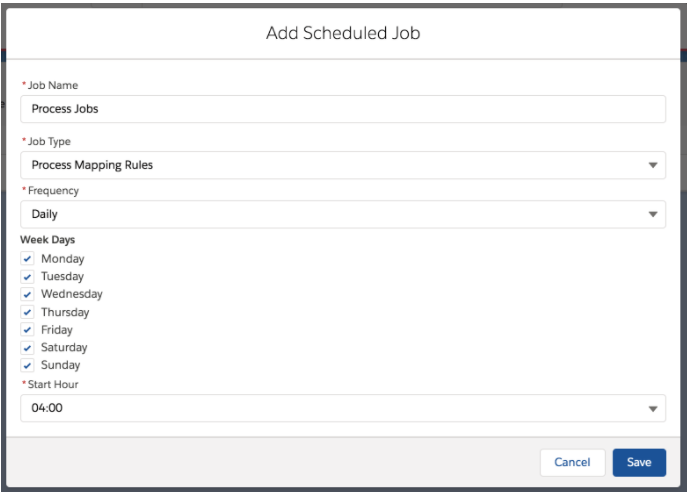The image size is (692, 494).
Task: Expand the Frequency dropdown
Action: 343,214
